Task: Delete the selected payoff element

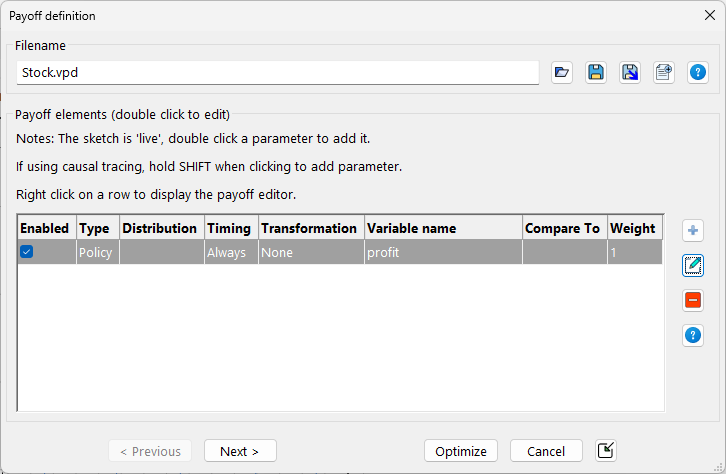Action: (693, 300)
